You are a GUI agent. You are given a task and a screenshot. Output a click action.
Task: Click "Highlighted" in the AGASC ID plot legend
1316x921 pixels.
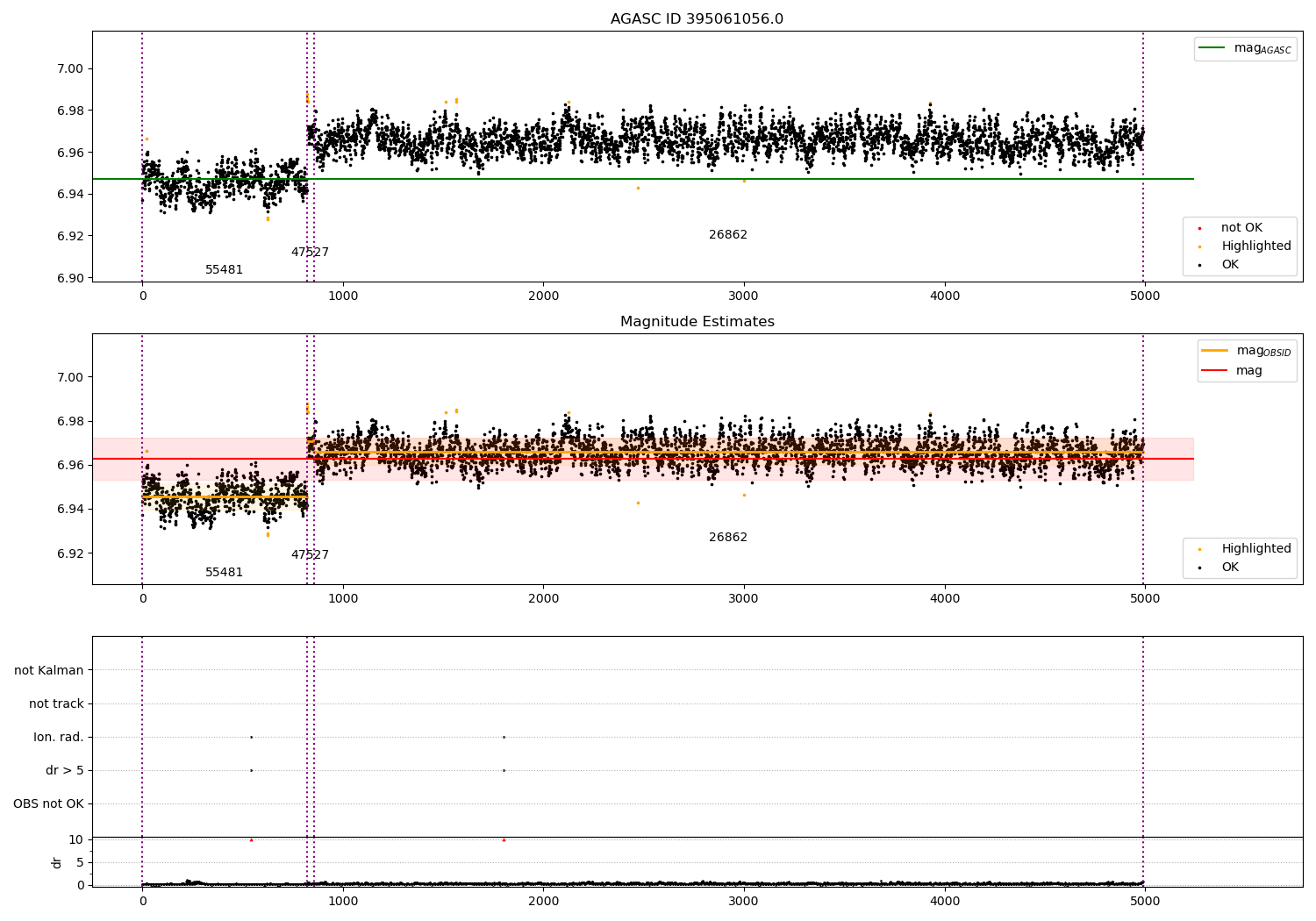tap(1256, 246)
